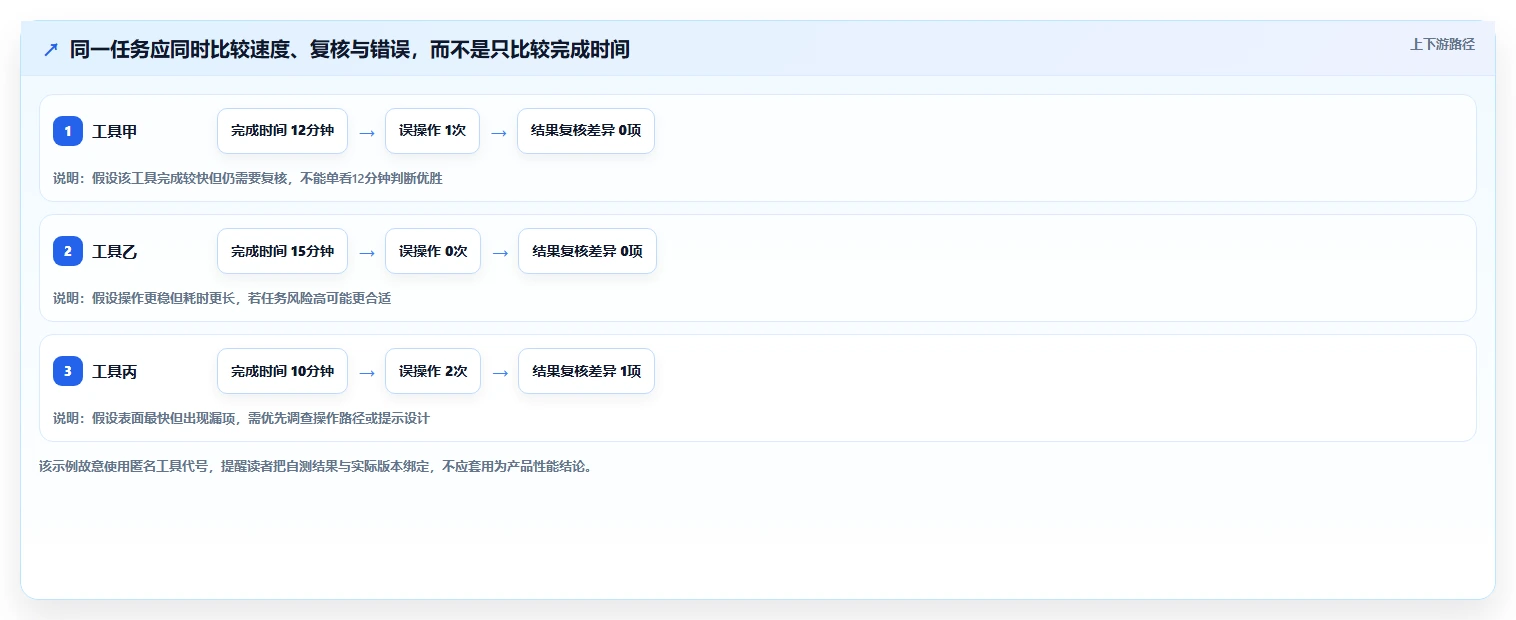Click the 结果复核差异 1项 chip
Image resolution: width=1516 pixels, height=620 pixels.
point(586,371)
